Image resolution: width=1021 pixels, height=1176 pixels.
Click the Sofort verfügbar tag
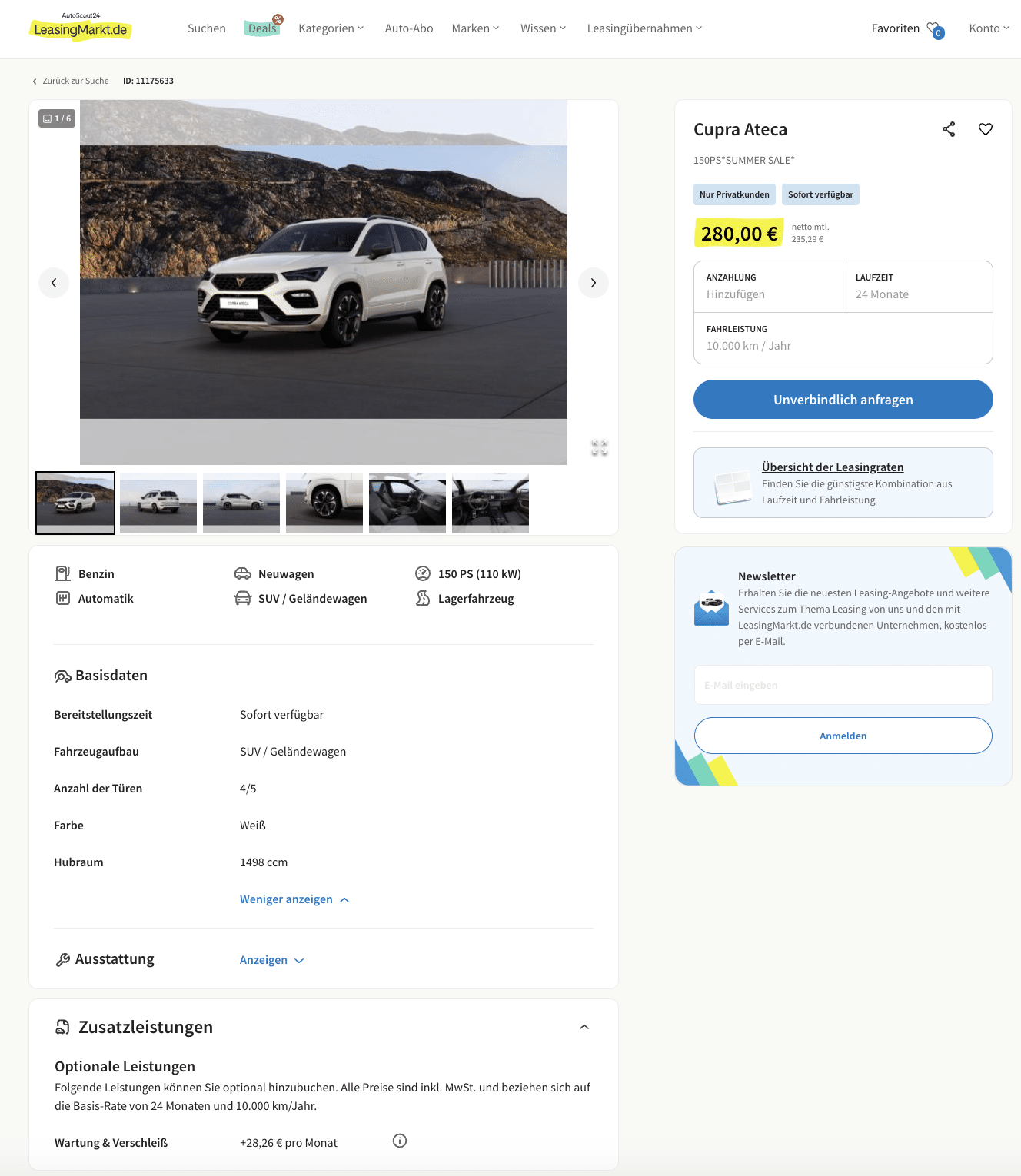coord(820,194)
